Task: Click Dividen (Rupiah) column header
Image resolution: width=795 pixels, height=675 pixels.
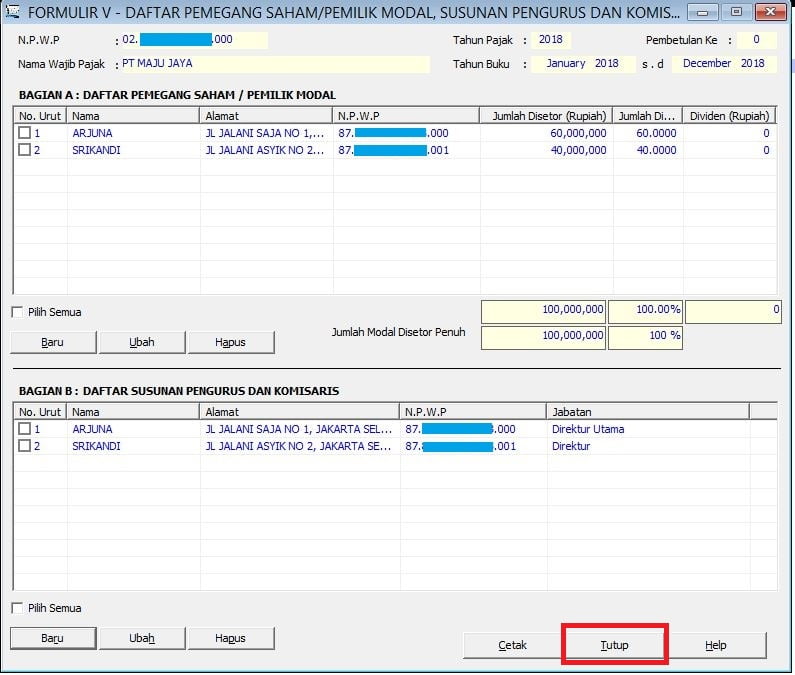Action: (x=729, y=116)
